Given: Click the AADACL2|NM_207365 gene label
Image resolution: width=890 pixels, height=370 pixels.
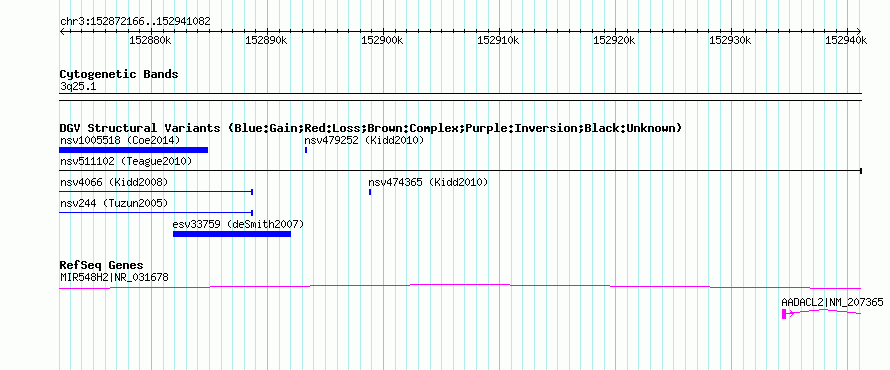Looking at the screenshot, I should coord(832,303).
